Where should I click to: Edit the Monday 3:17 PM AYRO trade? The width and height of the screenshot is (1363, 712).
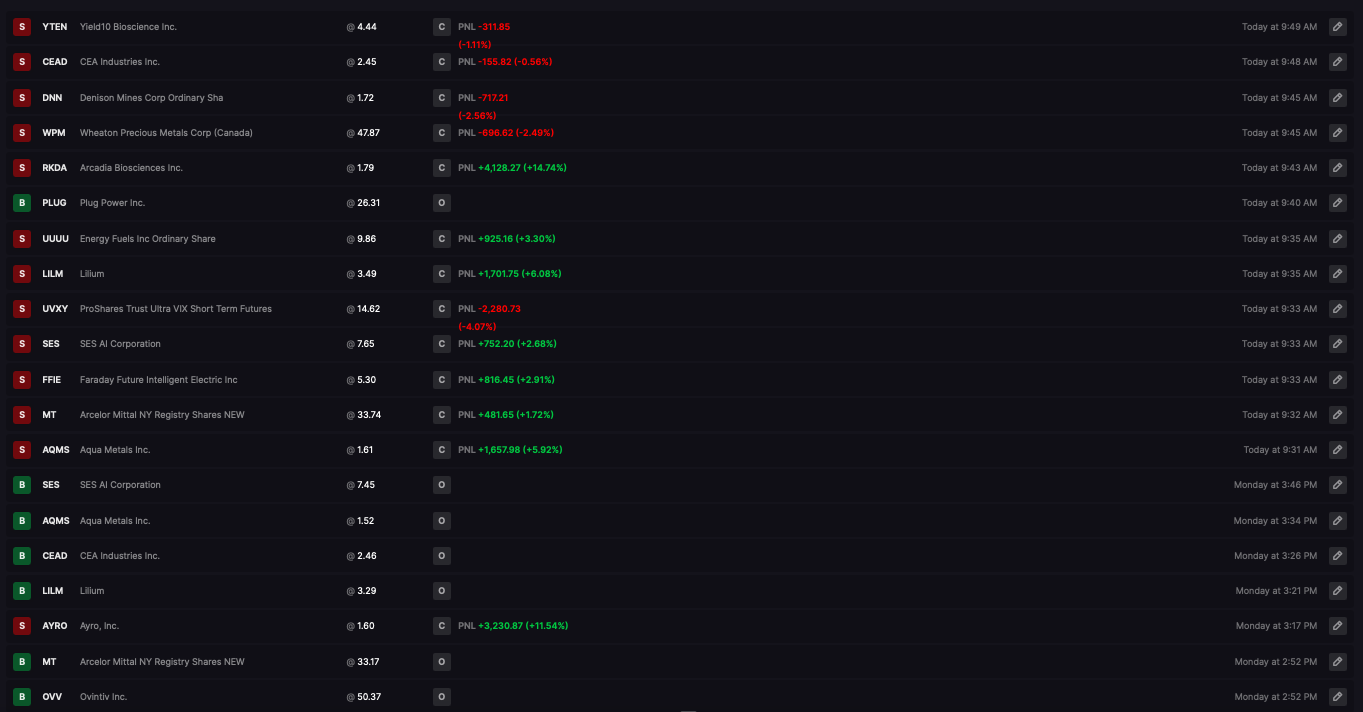(1337, 626)
